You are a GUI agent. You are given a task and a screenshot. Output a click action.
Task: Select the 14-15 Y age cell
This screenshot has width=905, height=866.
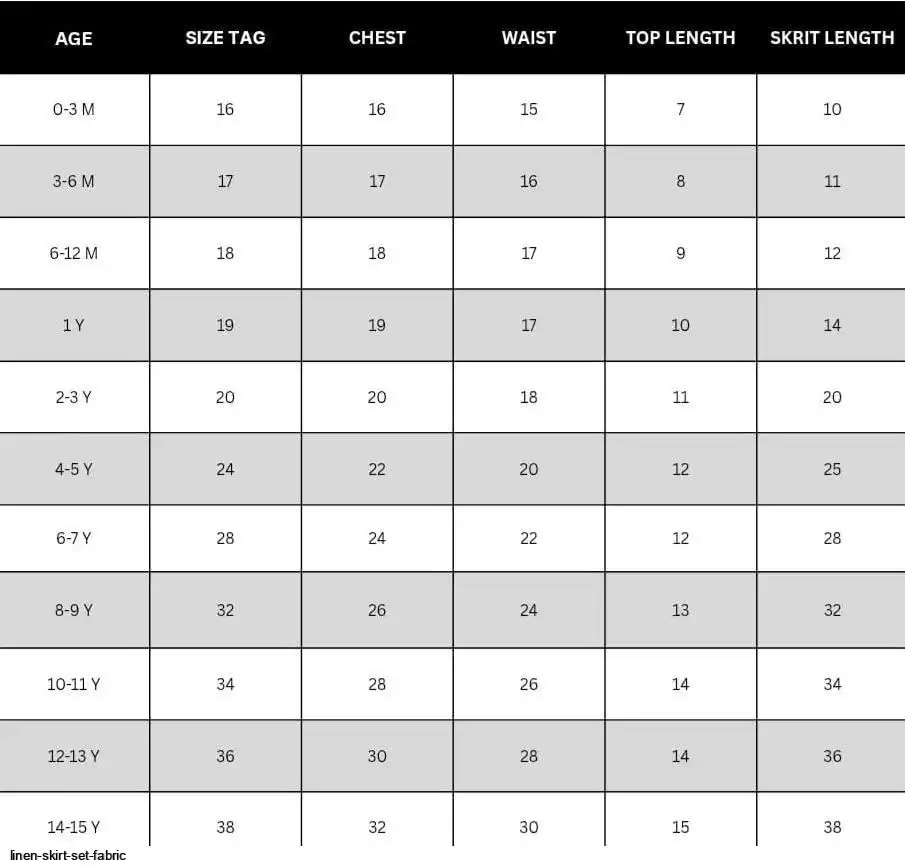[74, 827]
